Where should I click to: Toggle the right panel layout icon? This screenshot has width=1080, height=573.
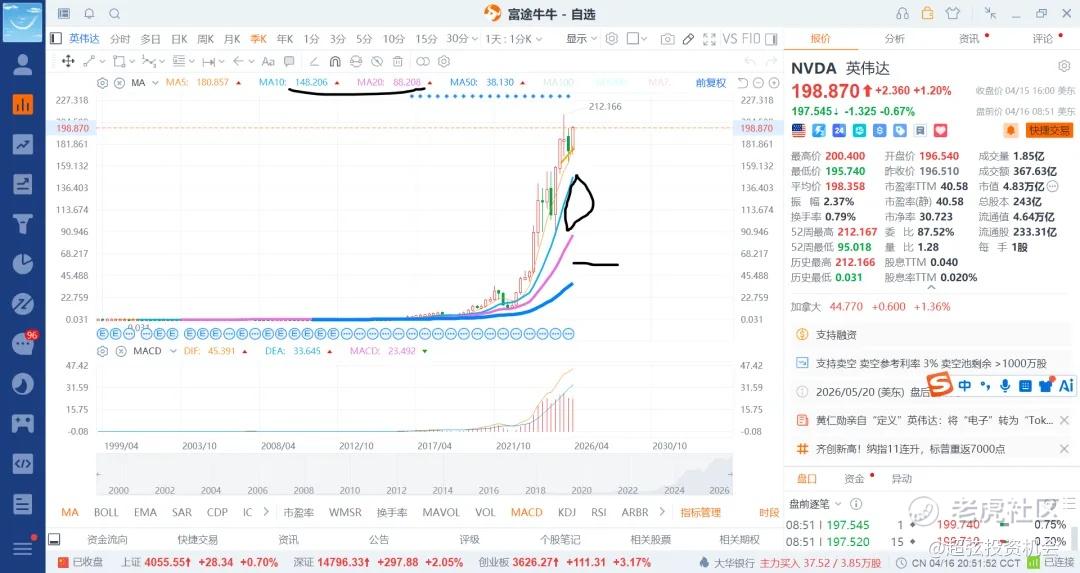[771, 39]
